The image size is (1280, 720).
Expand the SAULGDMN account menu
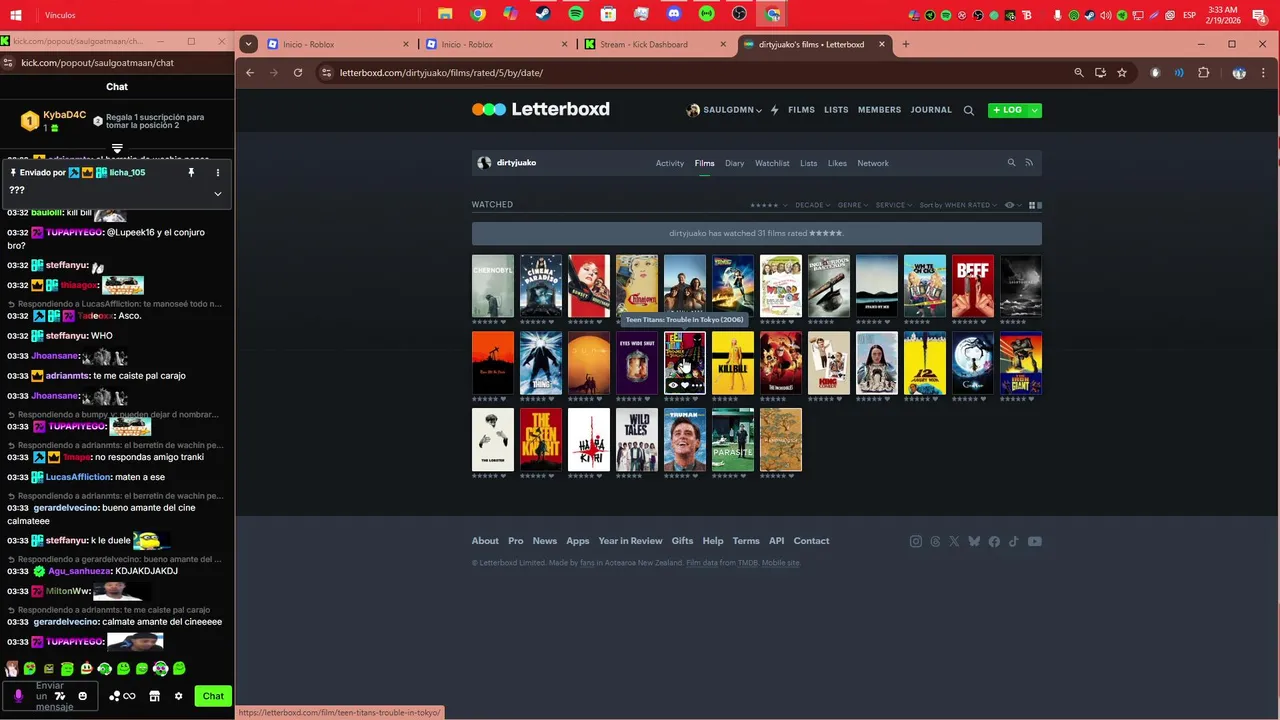pos(724,110)
